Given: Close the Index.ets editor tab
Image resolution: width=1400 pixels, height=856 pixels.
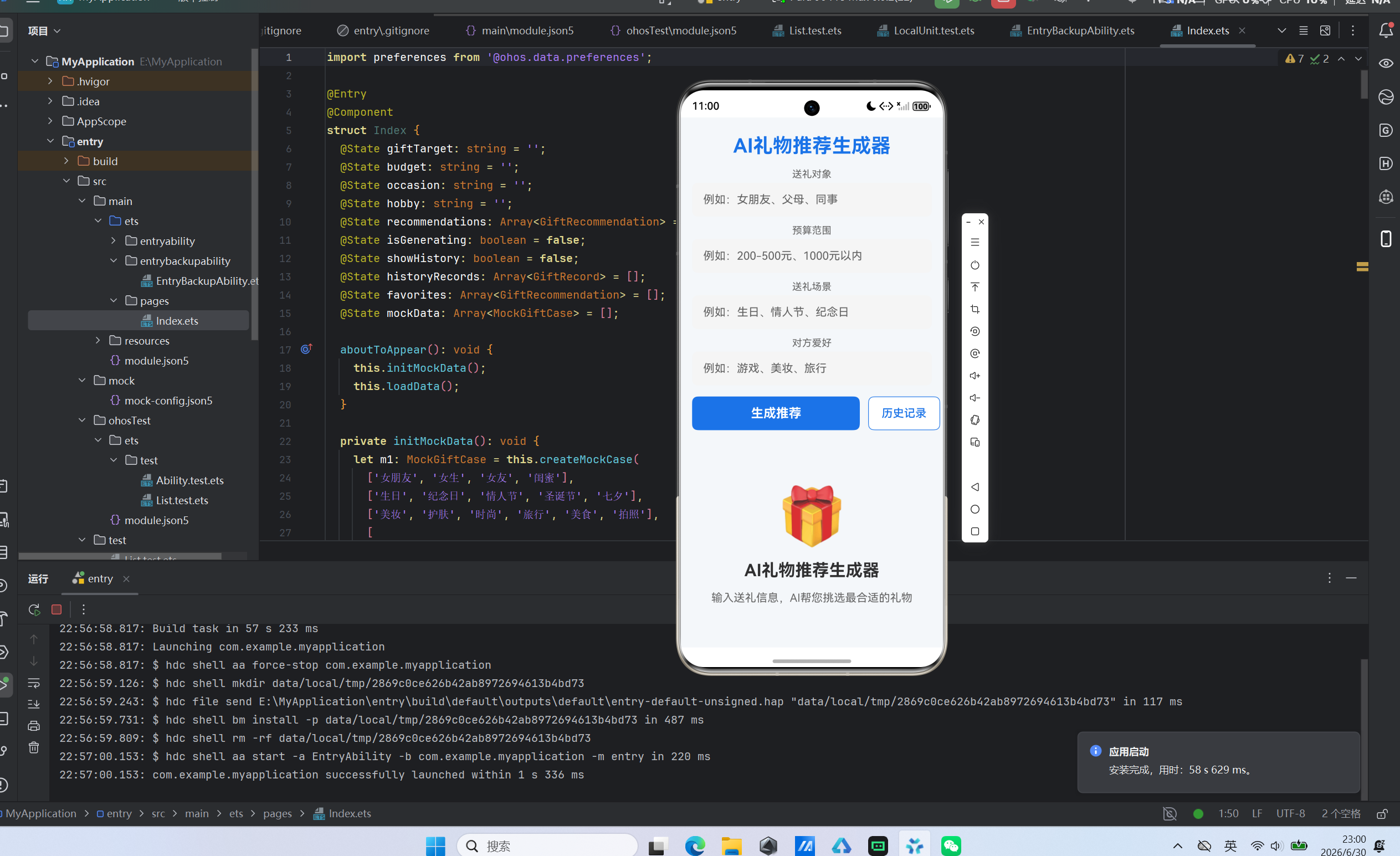Looking at the screenshot, I should (x=1242, y=30).
